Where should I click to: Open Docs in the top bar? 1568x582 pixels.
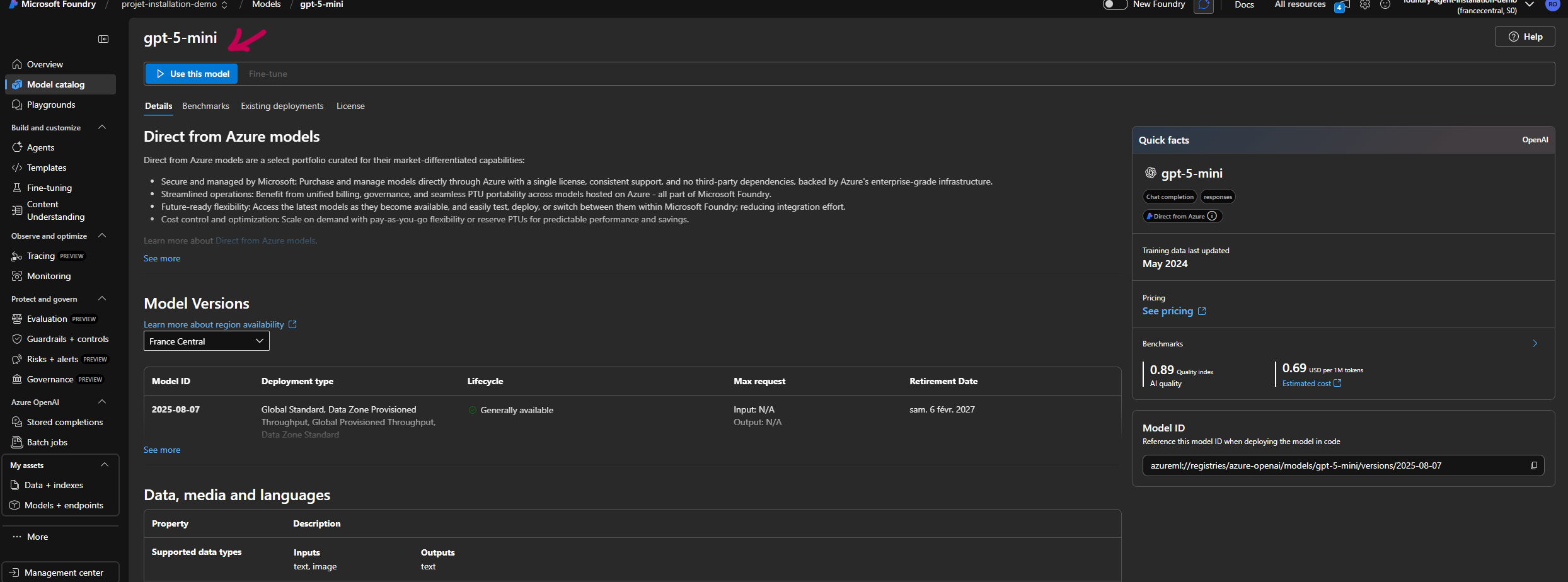tap(1244, 4)
